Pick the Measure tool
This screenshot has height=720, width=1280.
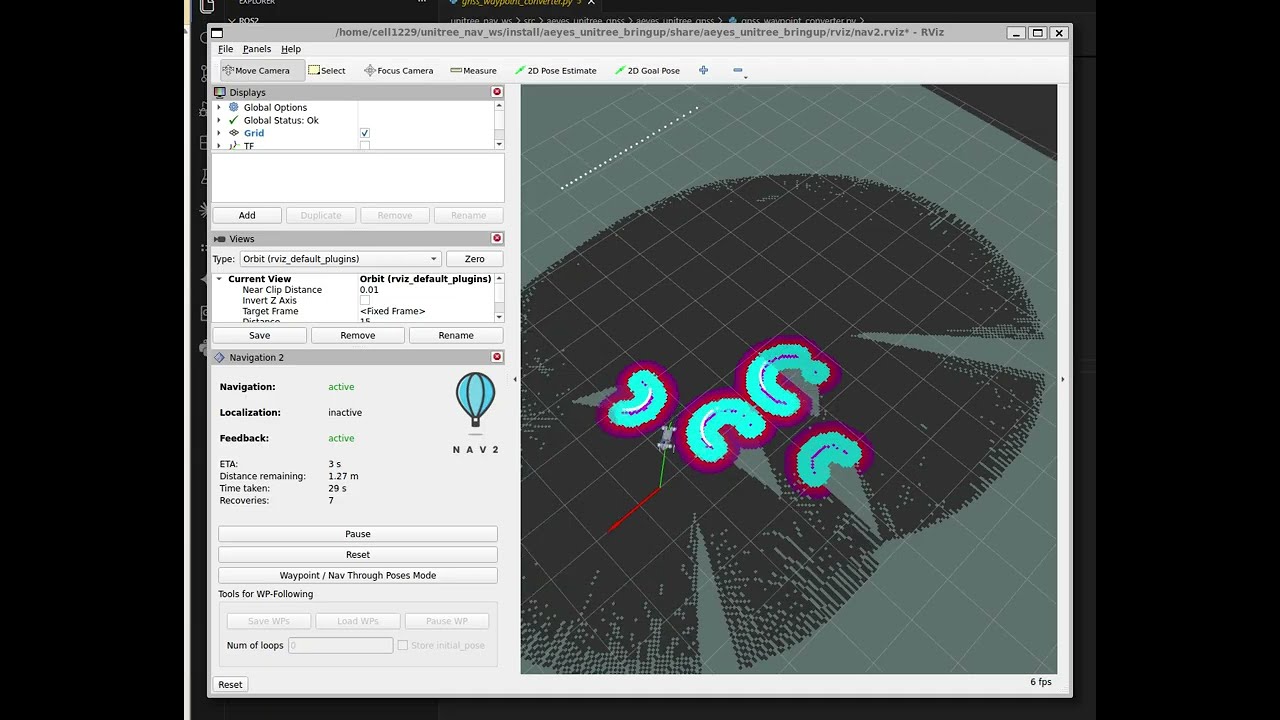[x=473, y=71]
